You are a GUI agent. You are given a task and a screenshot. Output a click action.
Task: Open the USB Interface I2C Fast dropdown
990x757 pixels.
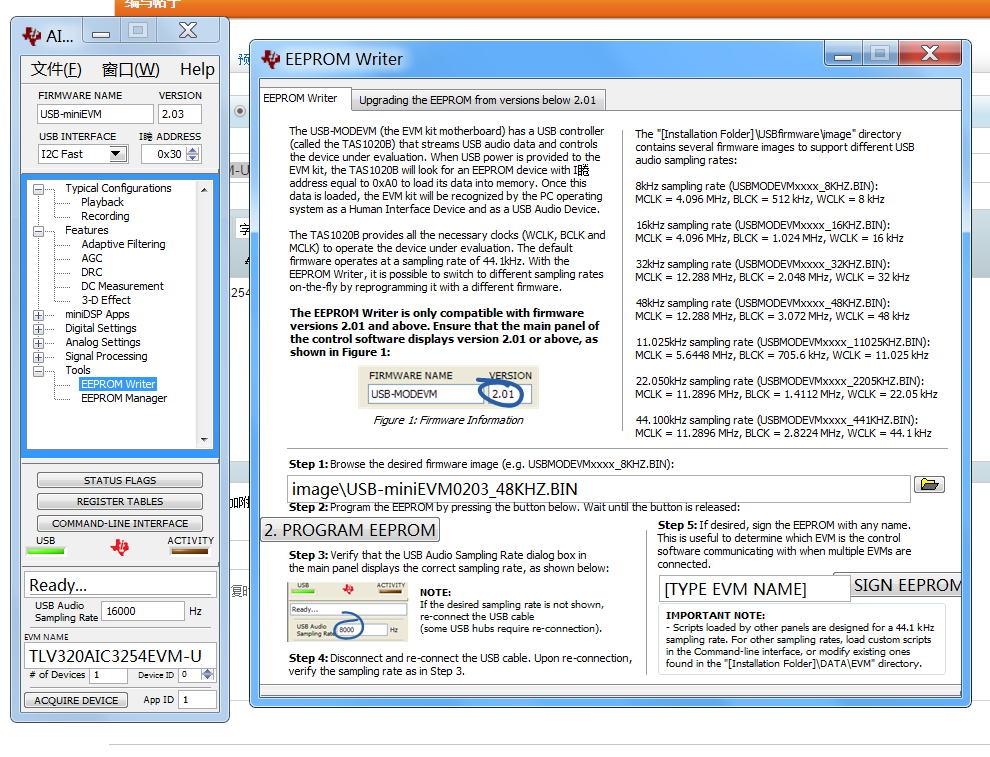coord(117,153)
